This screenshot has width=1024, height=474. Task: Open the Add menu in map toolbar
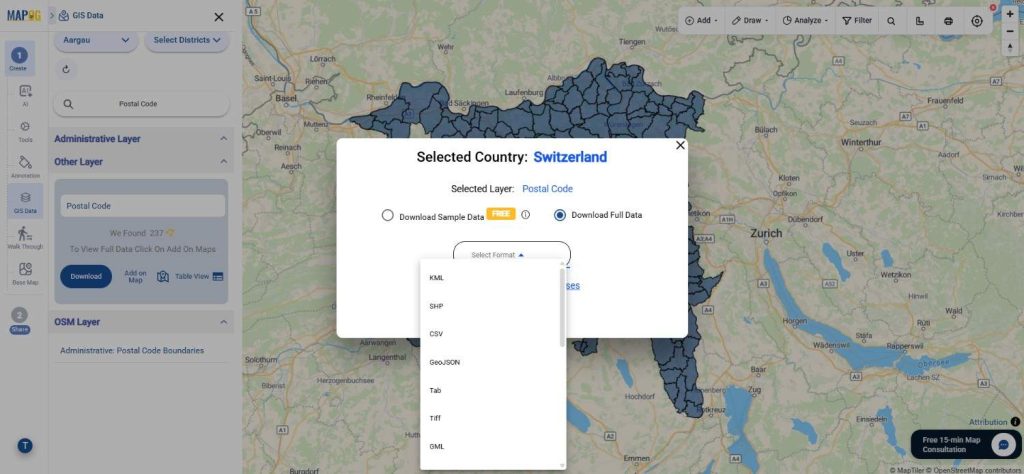click(701, 21)
